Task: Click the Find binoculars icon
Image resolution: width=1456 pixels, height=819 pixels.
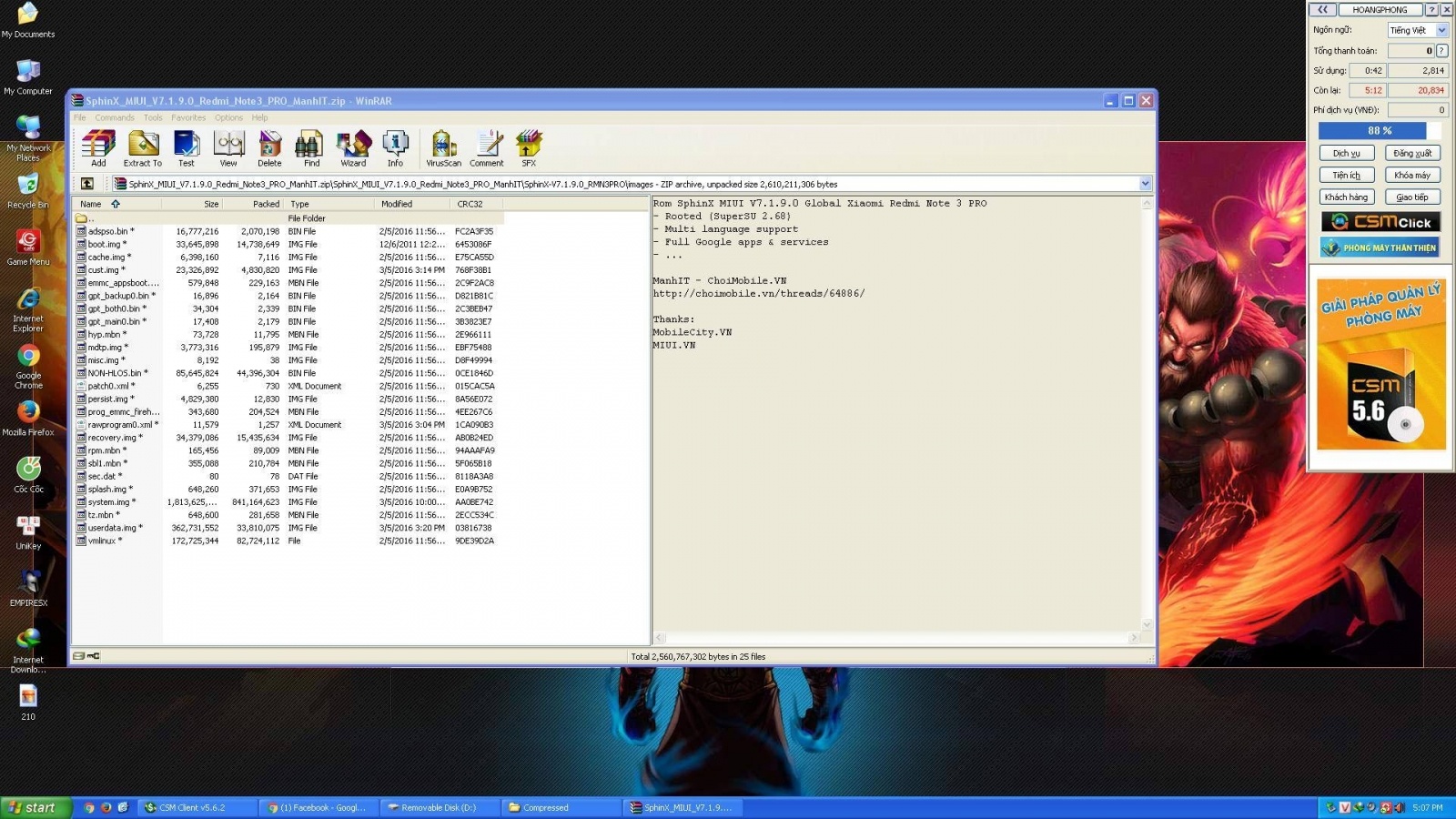Action: tap(311, 147)
